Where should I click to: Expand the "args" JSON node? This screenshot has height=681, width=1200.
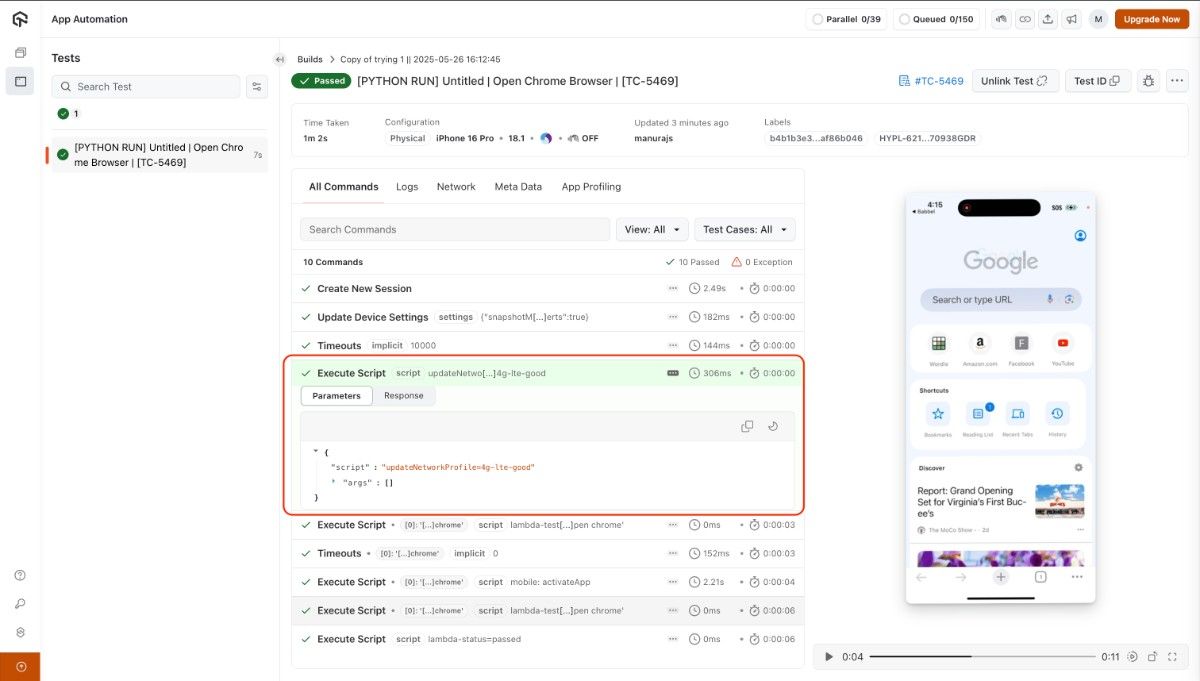pos(334,482)
